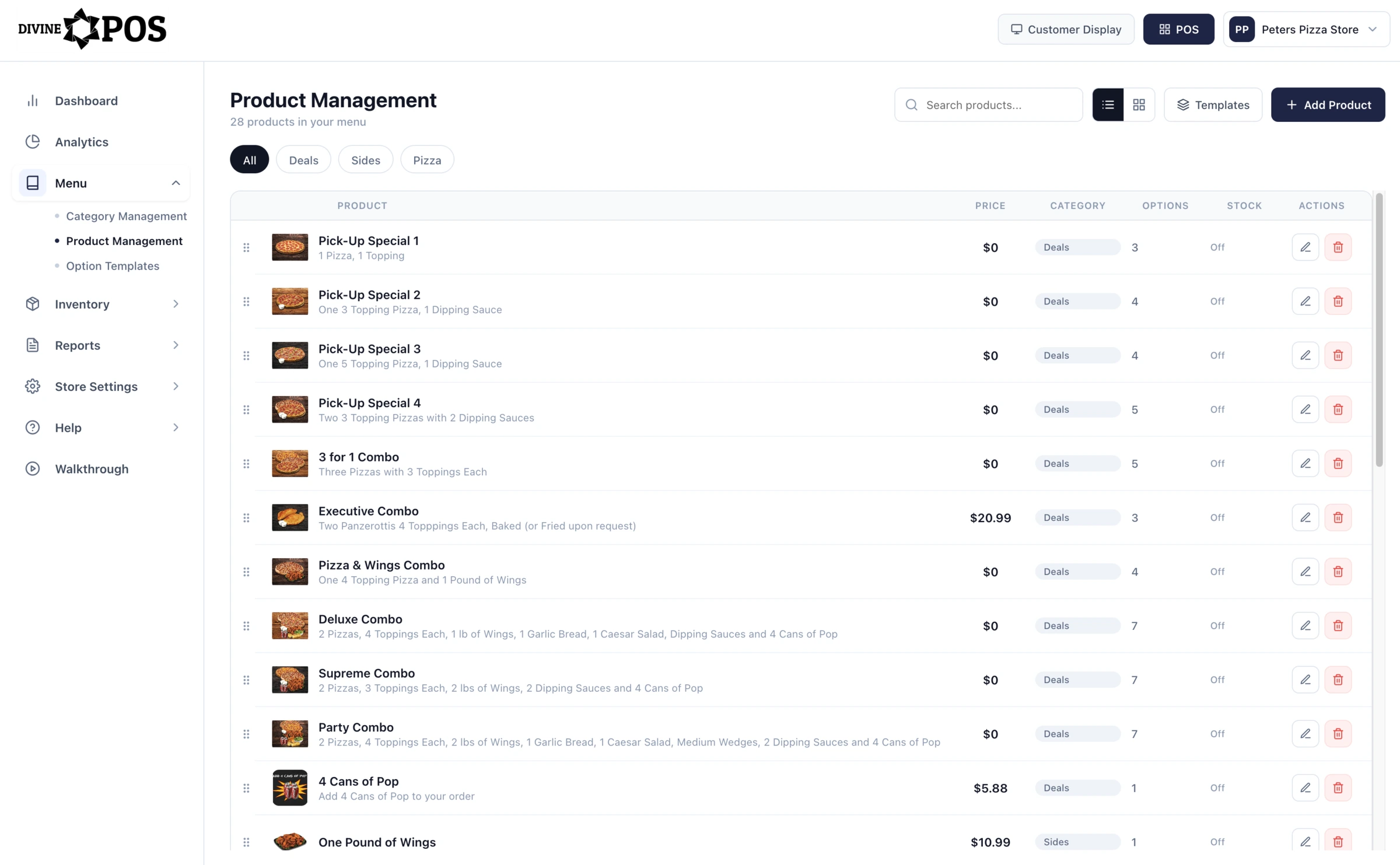Image resolution: width=1400 pixels, height=865 pixels.
Task: Filter products by Deals
Action: 303,160
